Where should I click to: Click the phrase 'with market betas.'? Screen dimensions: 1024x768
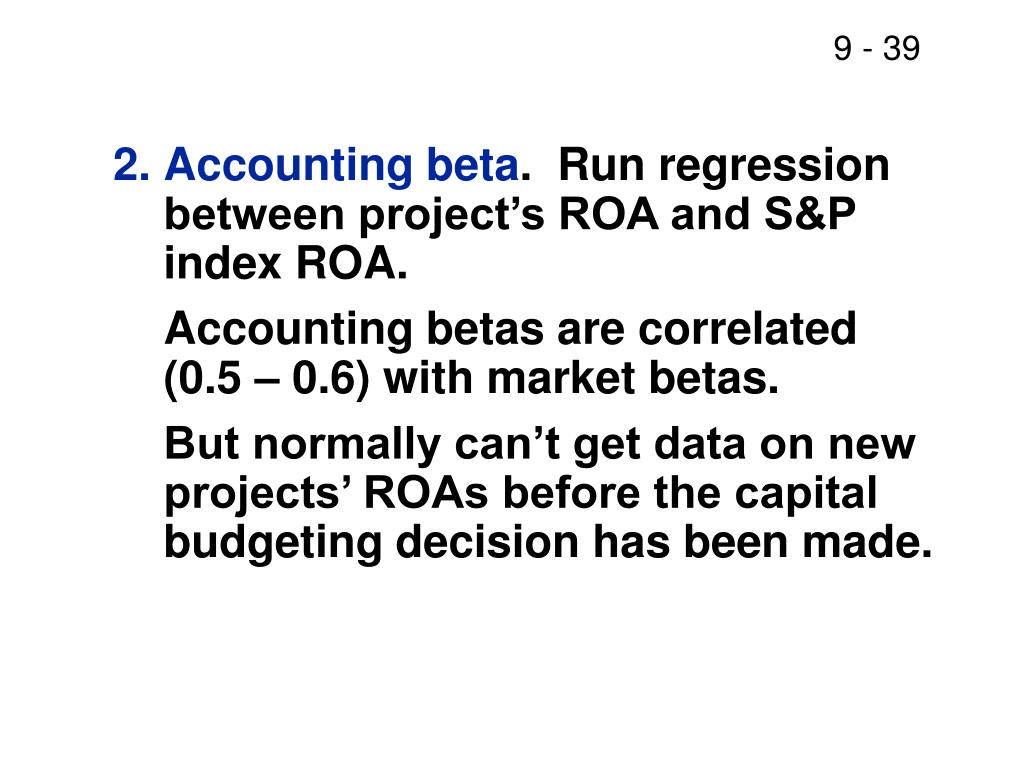coord(581,379)
